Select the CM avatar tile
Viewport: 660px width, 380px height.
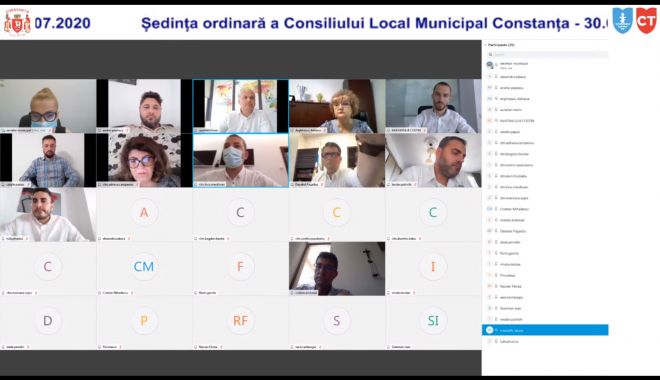tap(144, 268)
